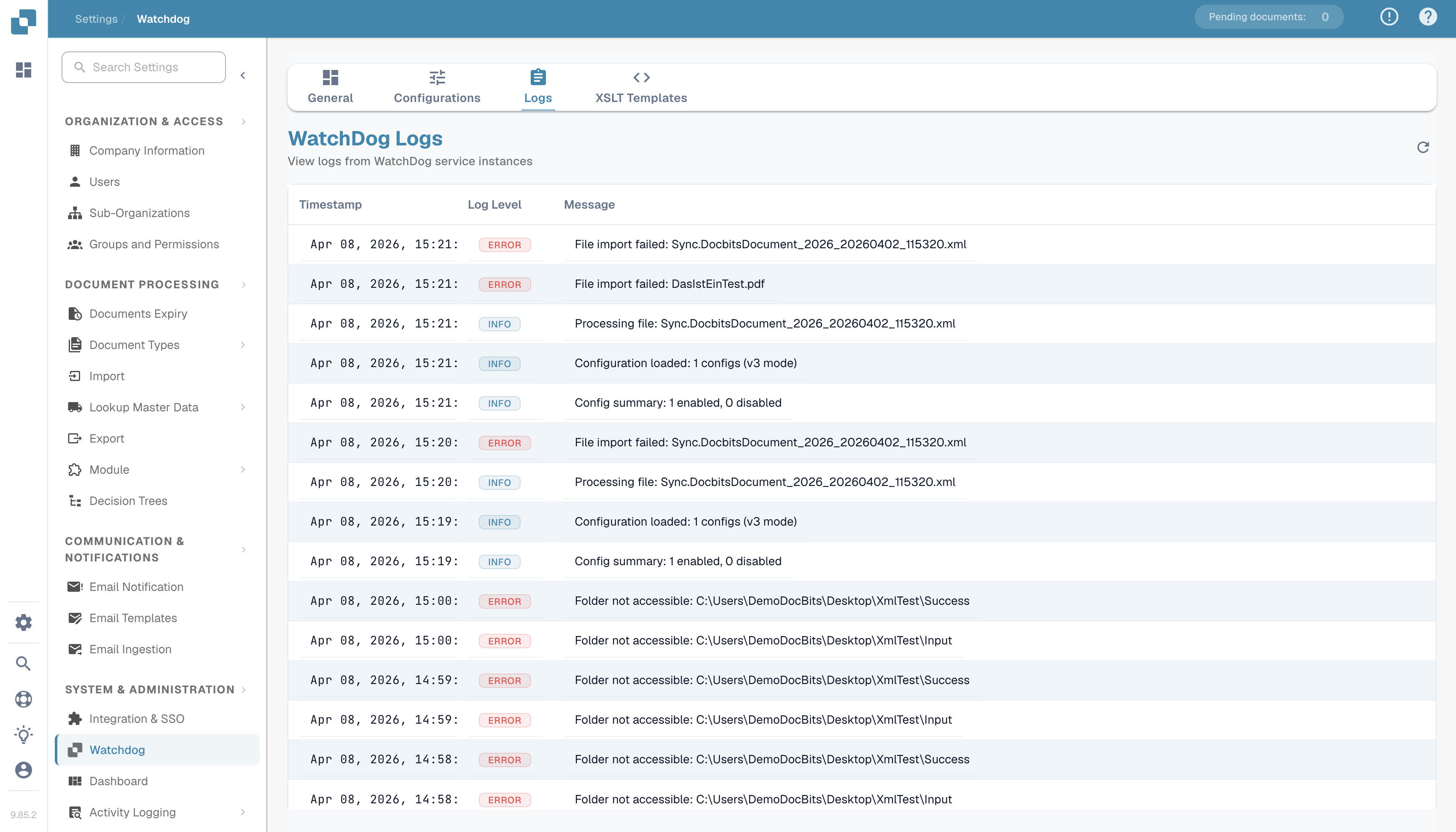Refresh the WatchDog logs

(x=1423, y=148)
